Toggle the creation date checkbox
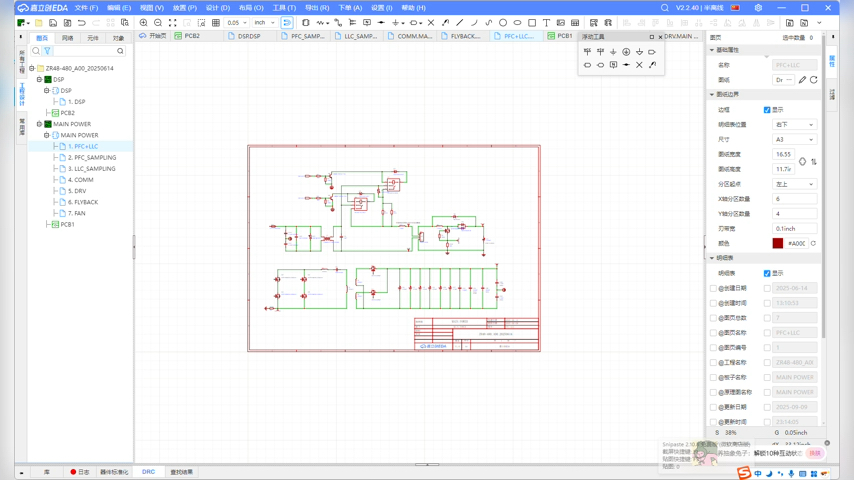The image size is (854, 480). pos(713,288)
